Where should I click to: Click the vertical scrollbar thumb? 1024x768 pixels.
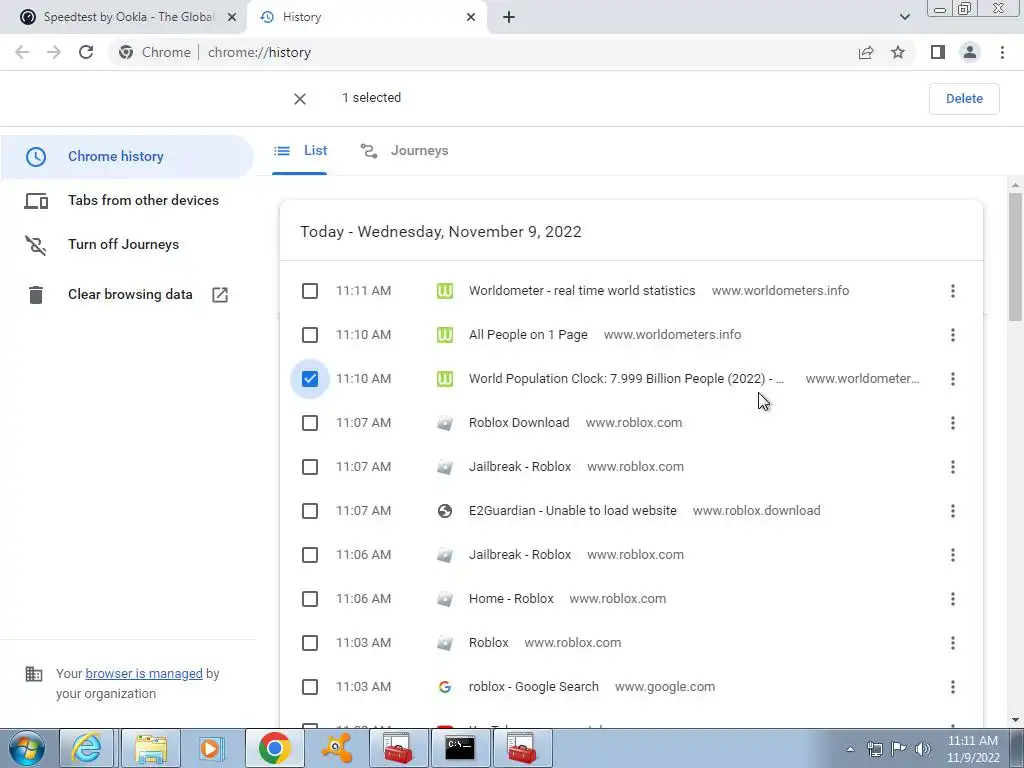(1015, 257)
